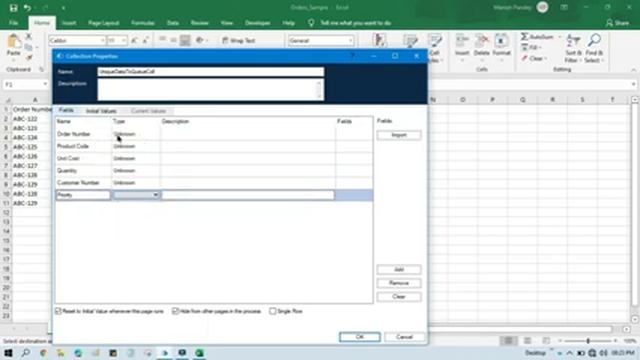Click Normal view icon in status bar
The height and width of the screenshot is (360, 640).
[509, 340]
